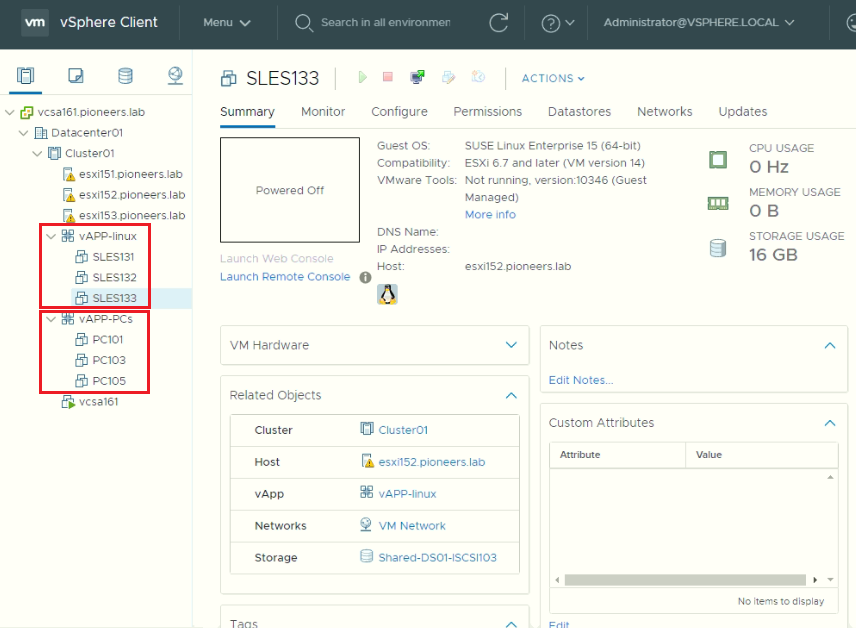Select PC105 in the tree

click(109, 381)
